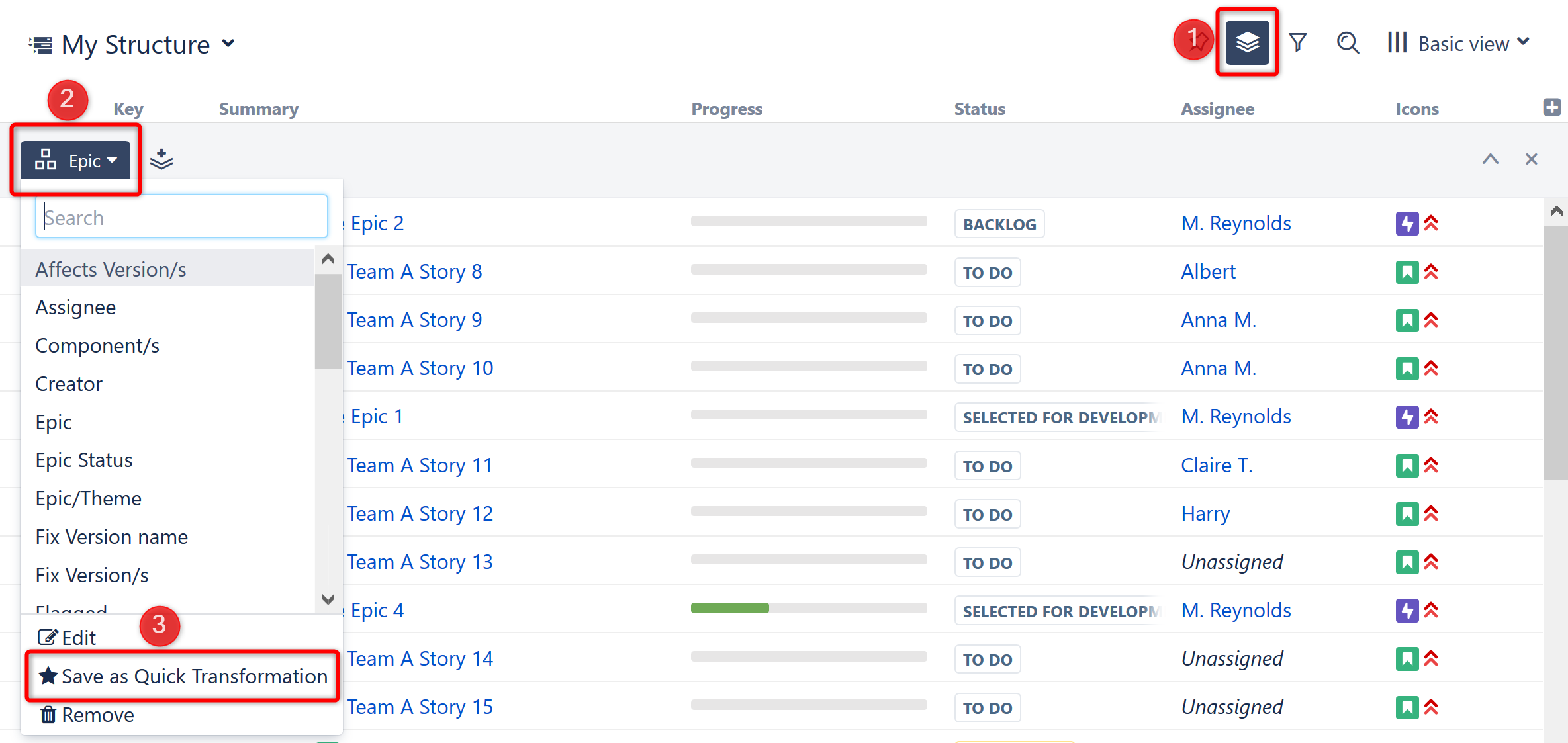The height and width of the screenshot is (743, 1568).
Task: Choose Save as Quick Transformation
Action: click(183, 676)
